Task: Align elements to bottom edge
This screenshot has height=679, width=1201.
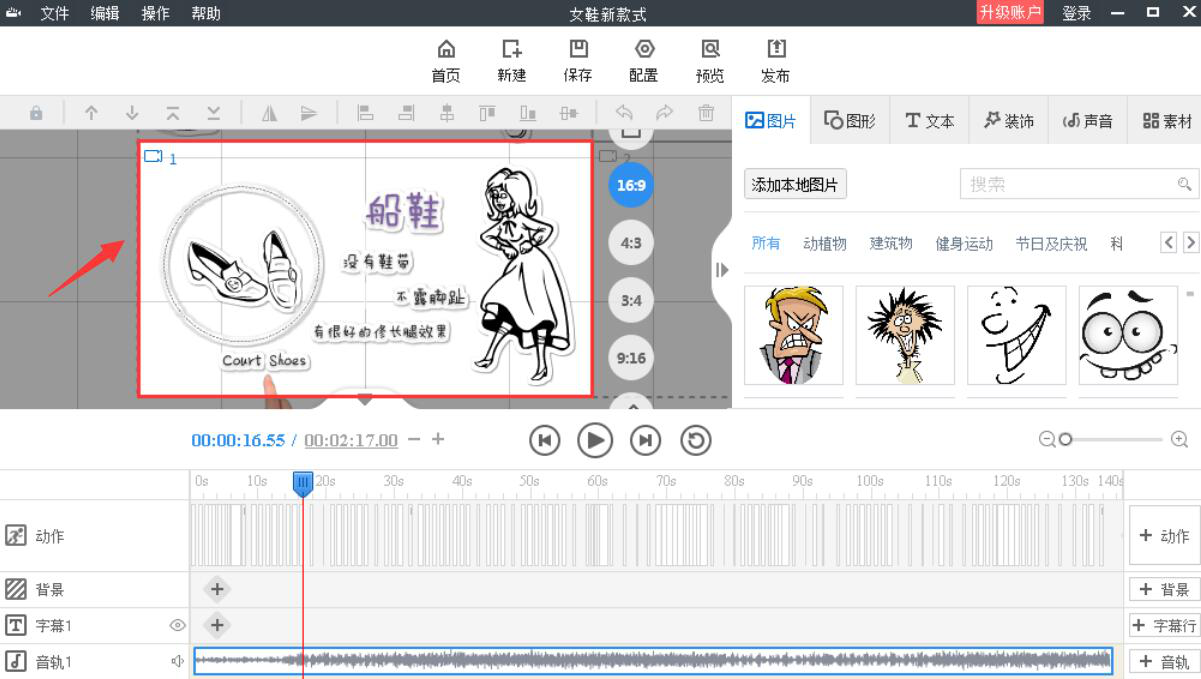Action: click(528, 114)
